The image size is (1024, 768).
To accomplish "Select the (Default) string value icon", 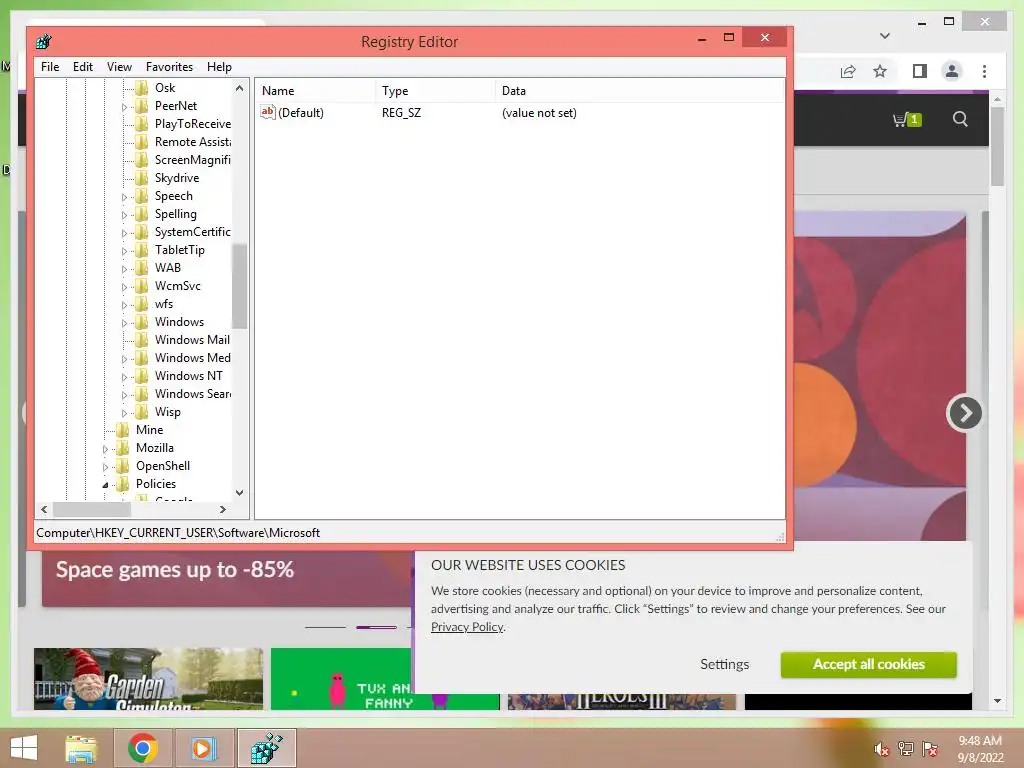I will point(268,112).
